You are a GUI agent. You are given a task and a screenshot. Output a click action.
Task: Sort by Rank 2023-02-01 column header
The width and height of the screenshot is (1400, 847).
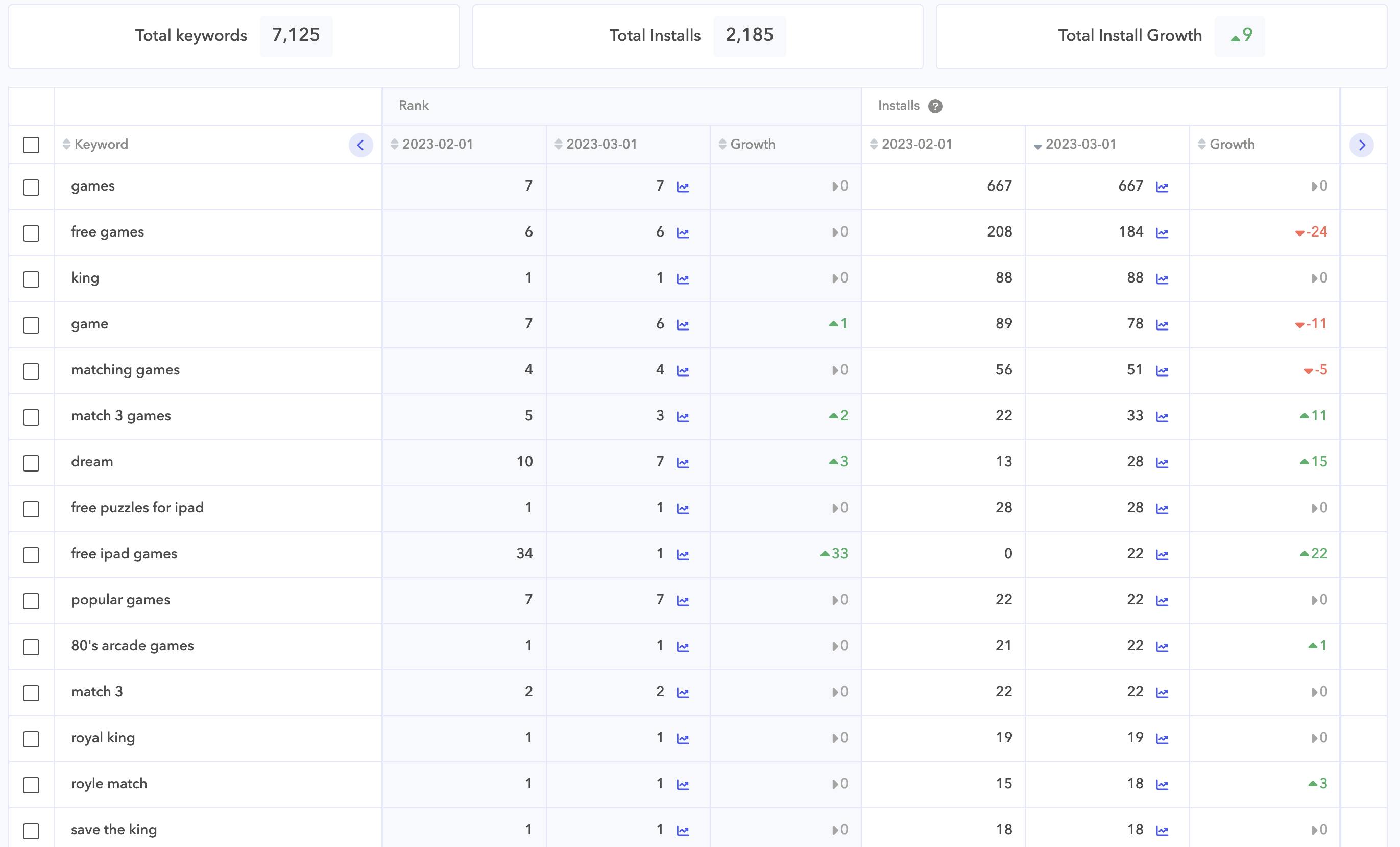coord(437,145)
